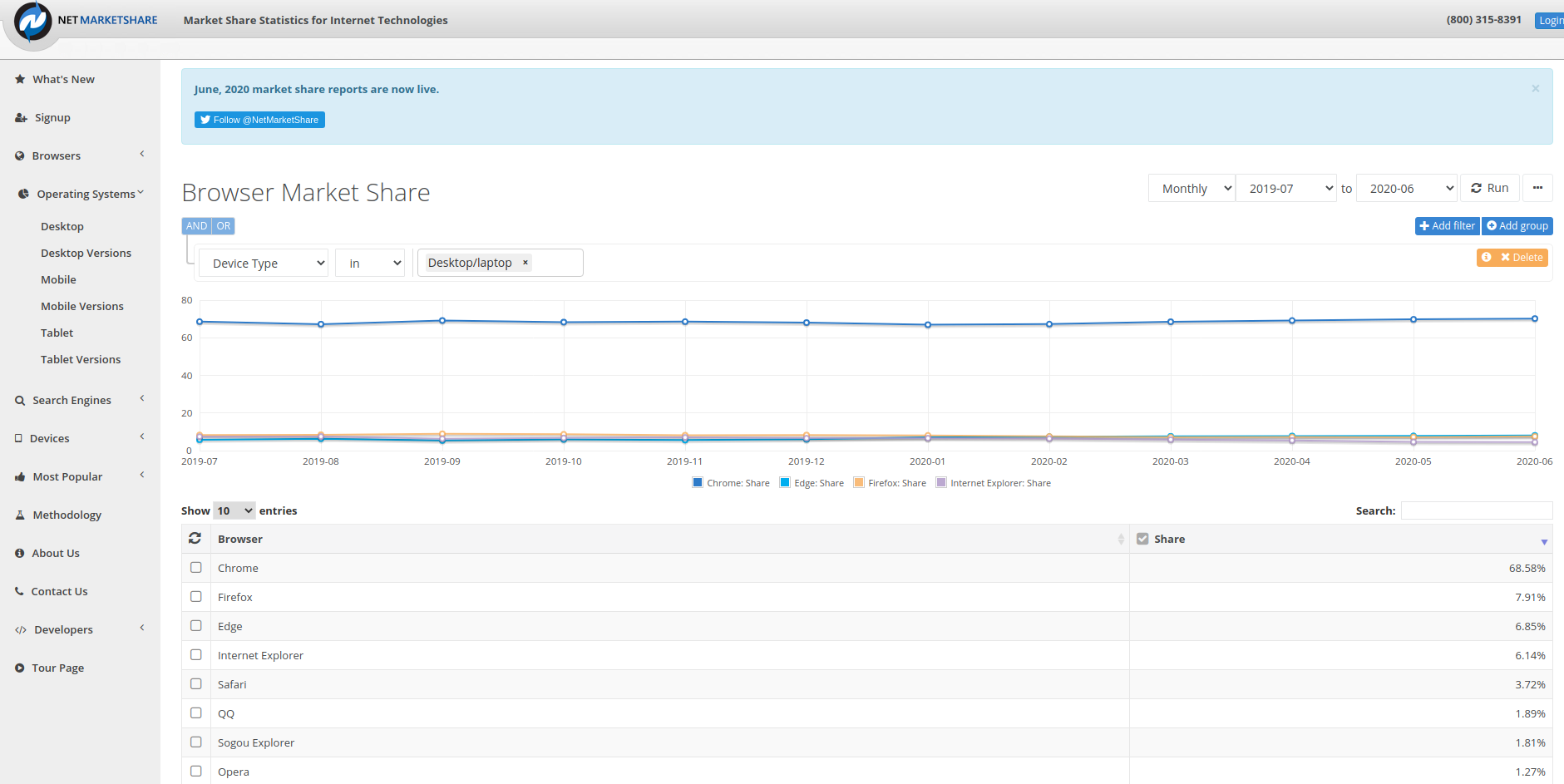Open the Monthly interval dropdown
The height and width of the screenshot is (784, 1564).
pyautogui.click(x=1192, y=189)
